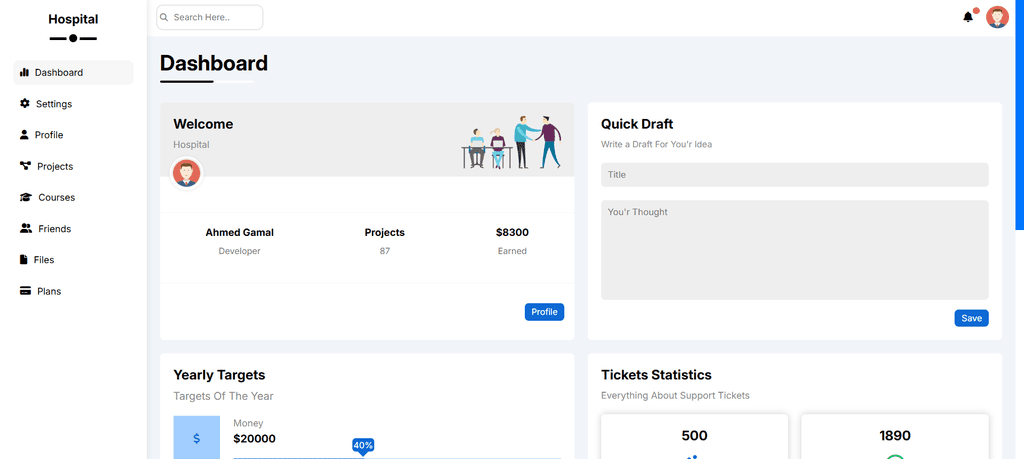The height and width of the screenshot is (459, 1024).
Task: Click the Projects diagram icon
Action: (x=25, y=166)
